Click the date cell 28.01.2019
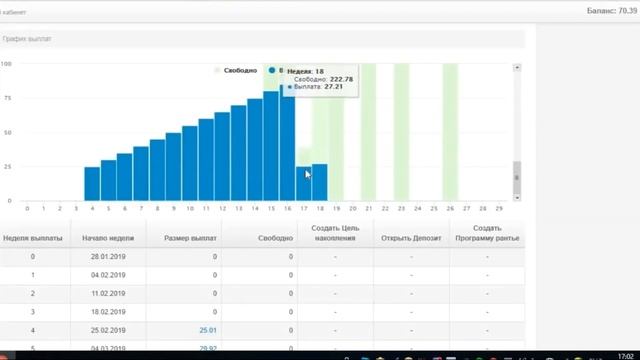 (x=108, y=257)
